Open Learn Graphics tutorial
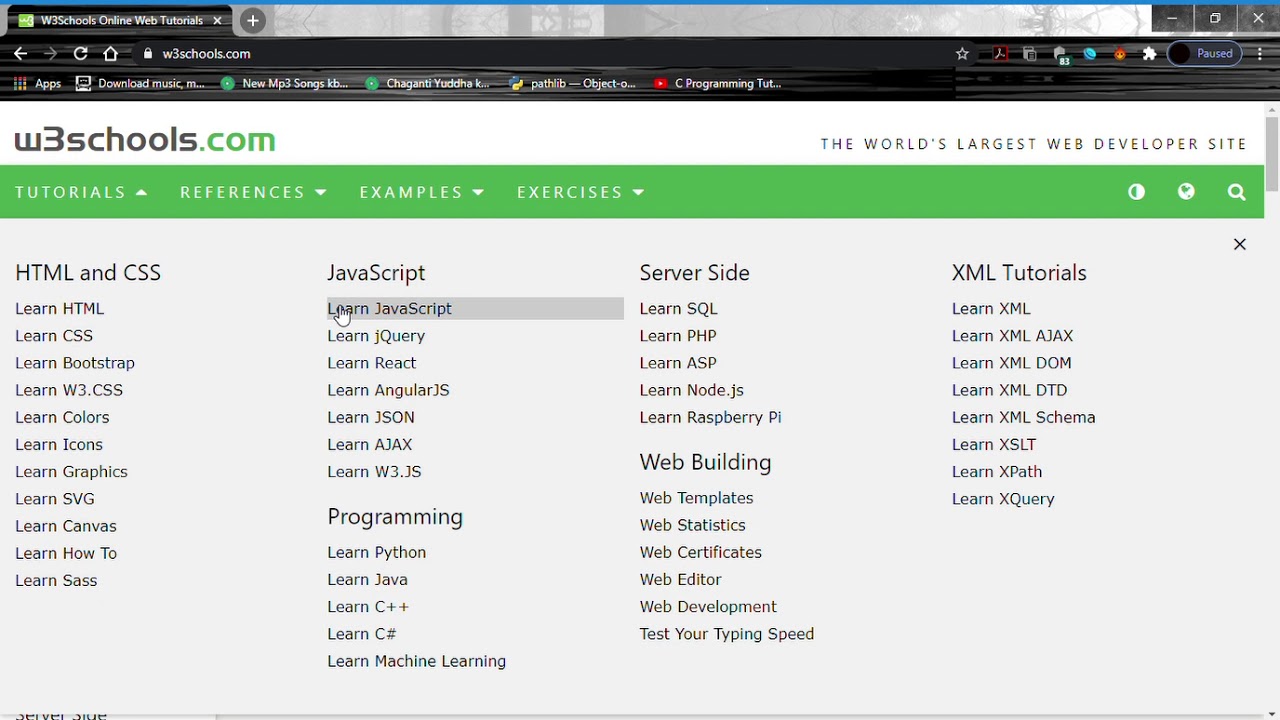This screenshot has height=720, width=1280. click(71, 472)
